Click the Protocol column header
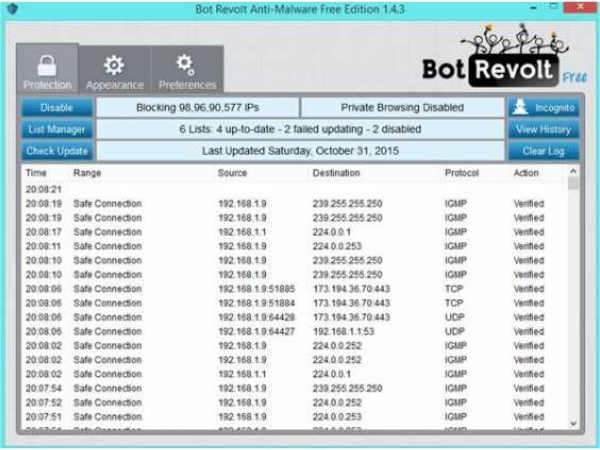The height and width of the screenshot is (450, 600). tap(462, 173)
